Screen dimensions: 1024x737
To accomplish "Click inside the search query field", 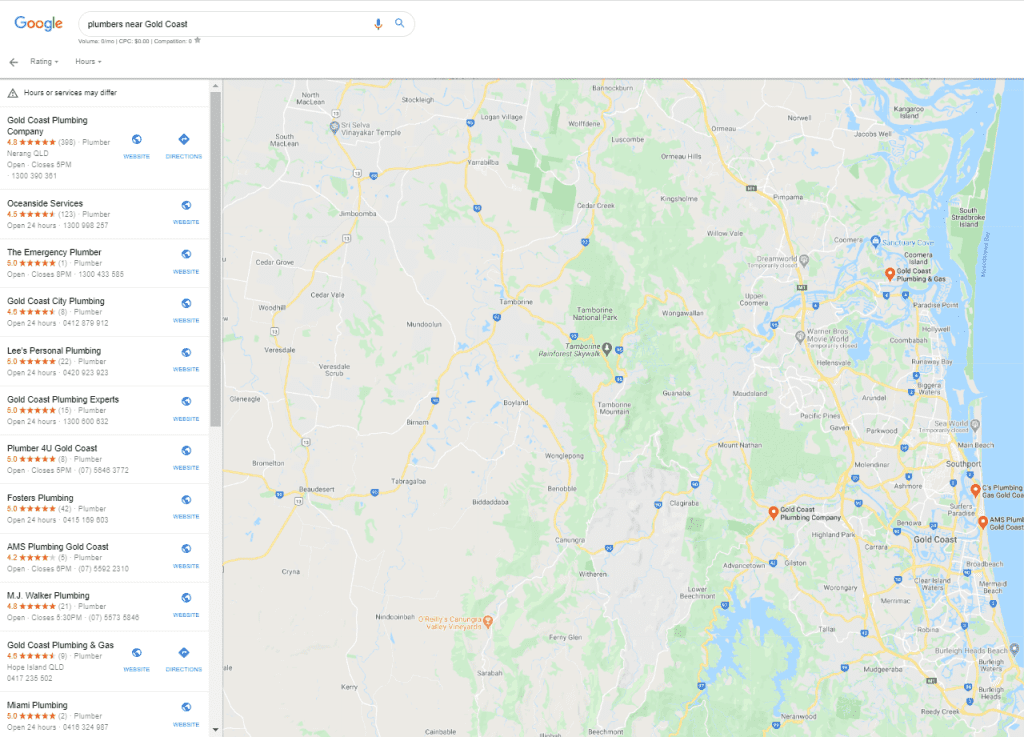I will point(220,23).
